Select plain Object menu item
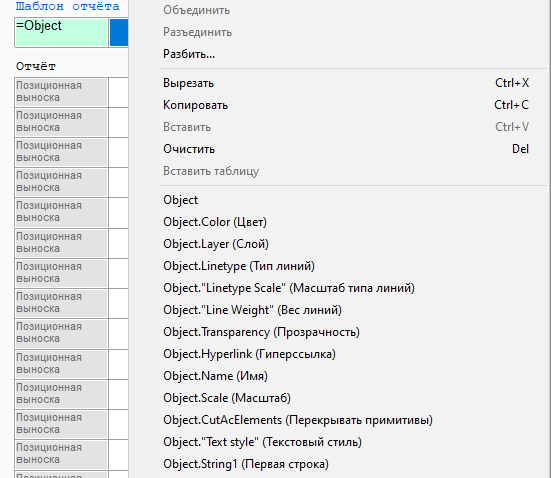This screenshot has width=551, height=478. [x=353, y=200]
